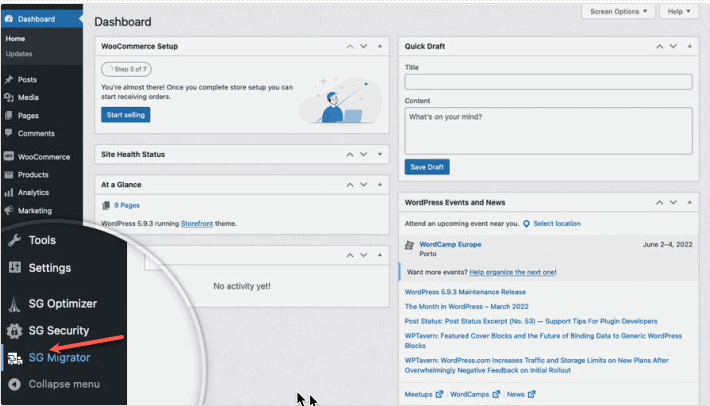This screenshot has height=406, width=710.
Task: Click the WooCommerce logo icon
Action: (x=9, y=157)
